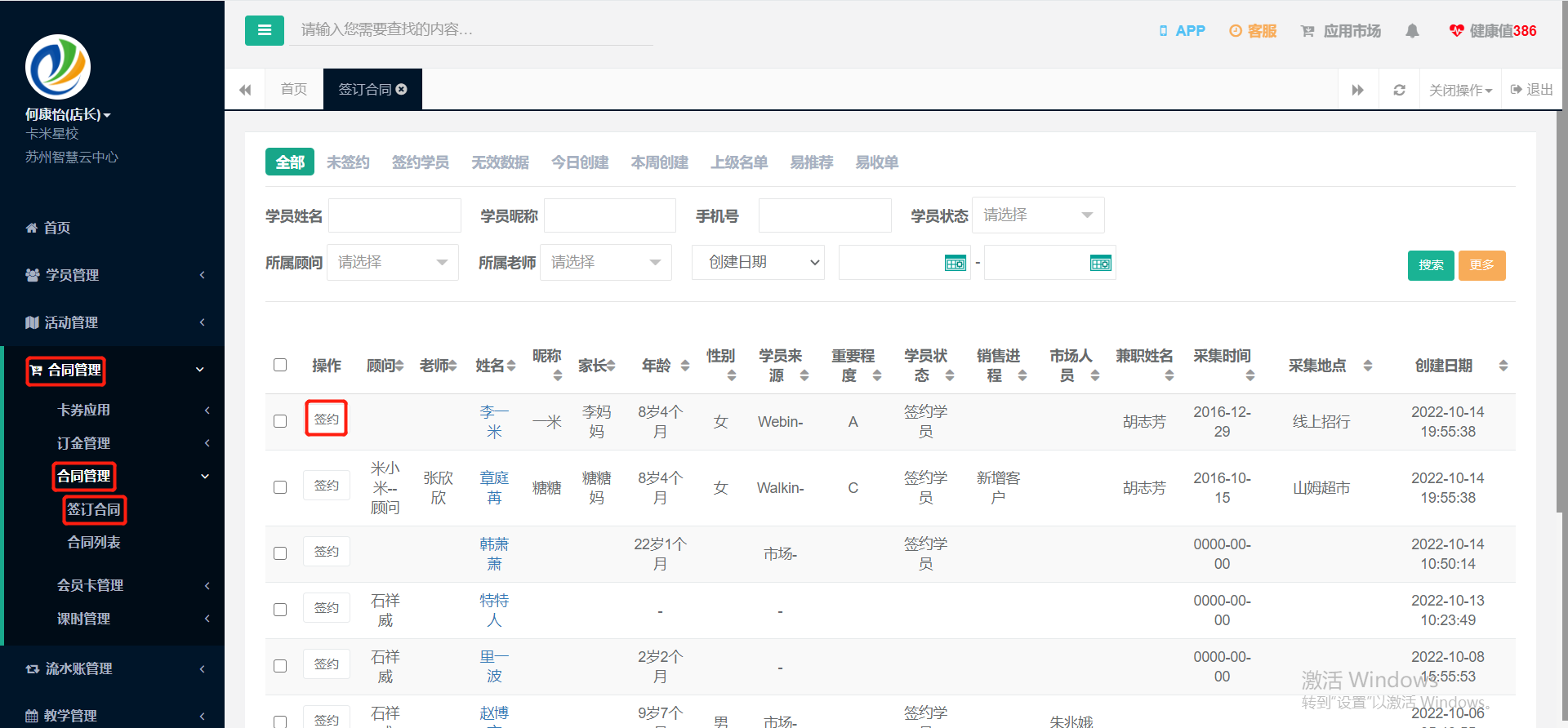Click the company logo avatar
Viewport: 1568px width, 728px height.
pos(58,67)
